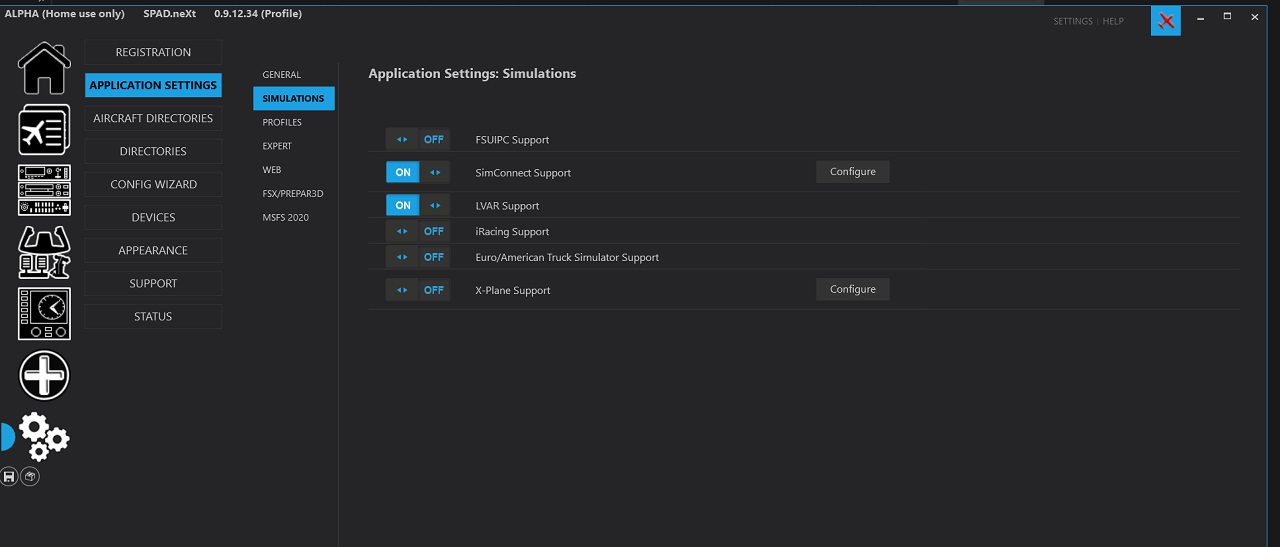
Task: Click the red X icon near Help
Action: click(x=1166, y=20)
